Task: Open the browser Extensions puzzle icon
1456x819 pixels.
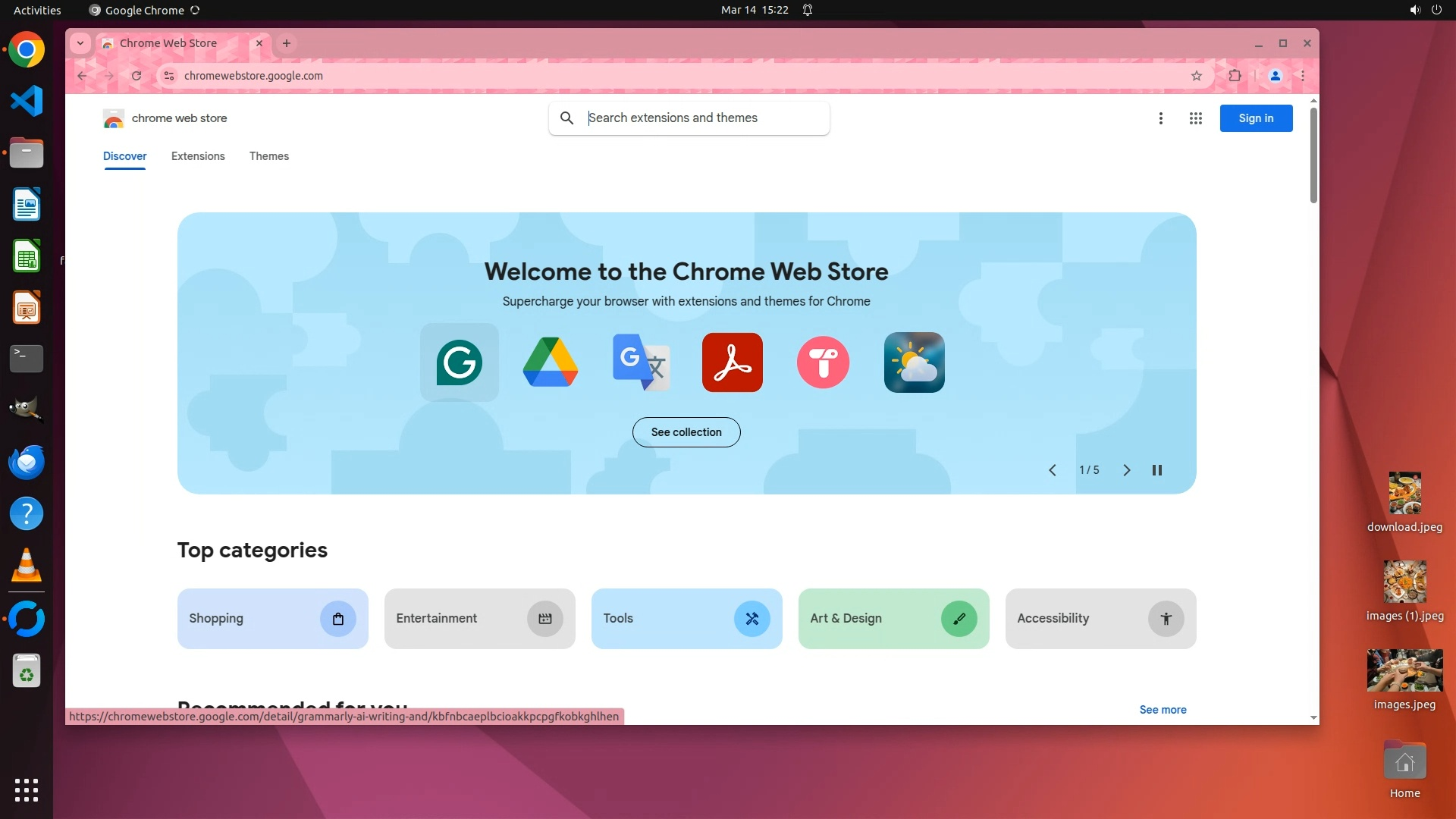Action: (1235, 76)
